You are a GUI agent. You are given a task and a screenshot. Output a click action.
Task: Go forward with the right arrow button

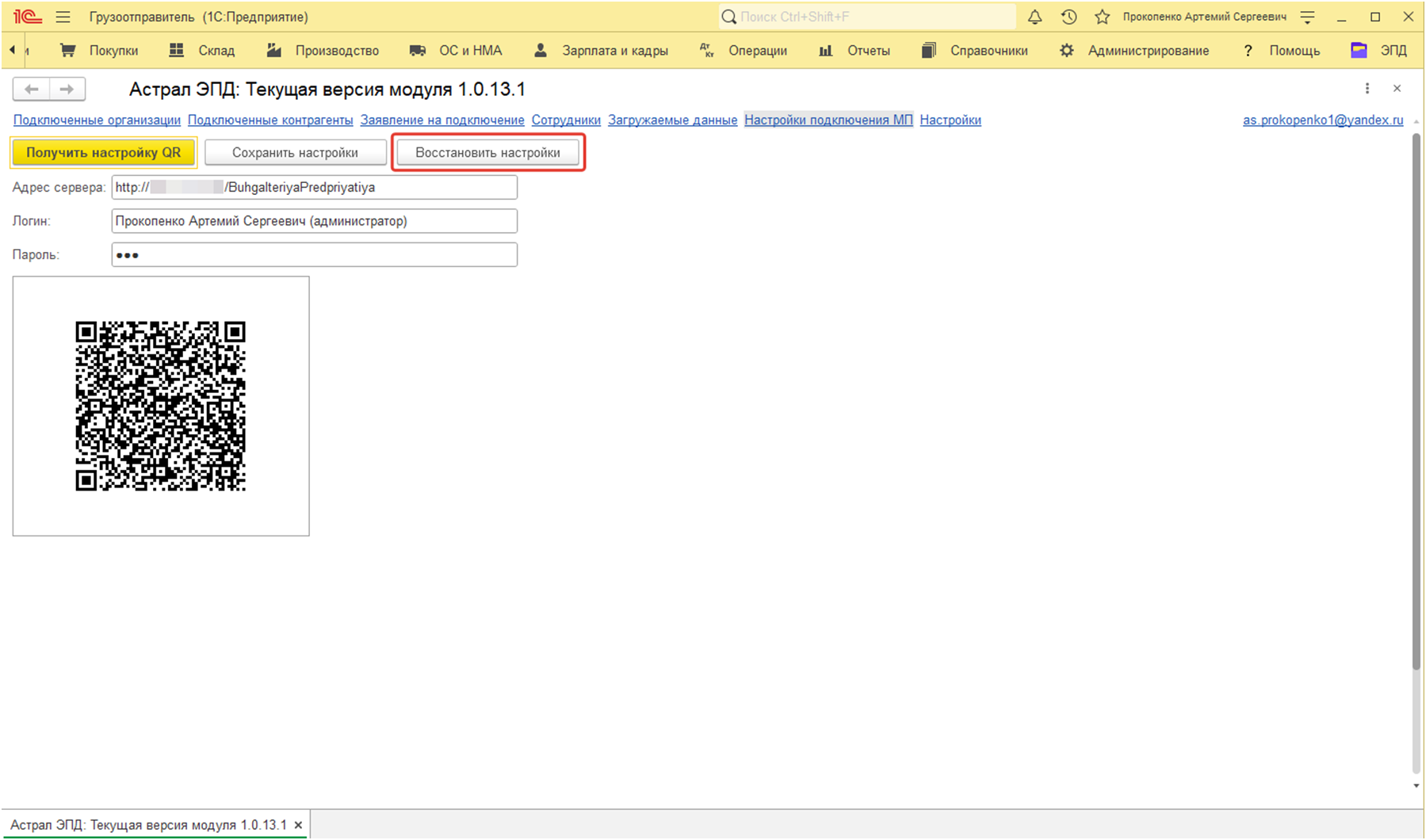67,89
